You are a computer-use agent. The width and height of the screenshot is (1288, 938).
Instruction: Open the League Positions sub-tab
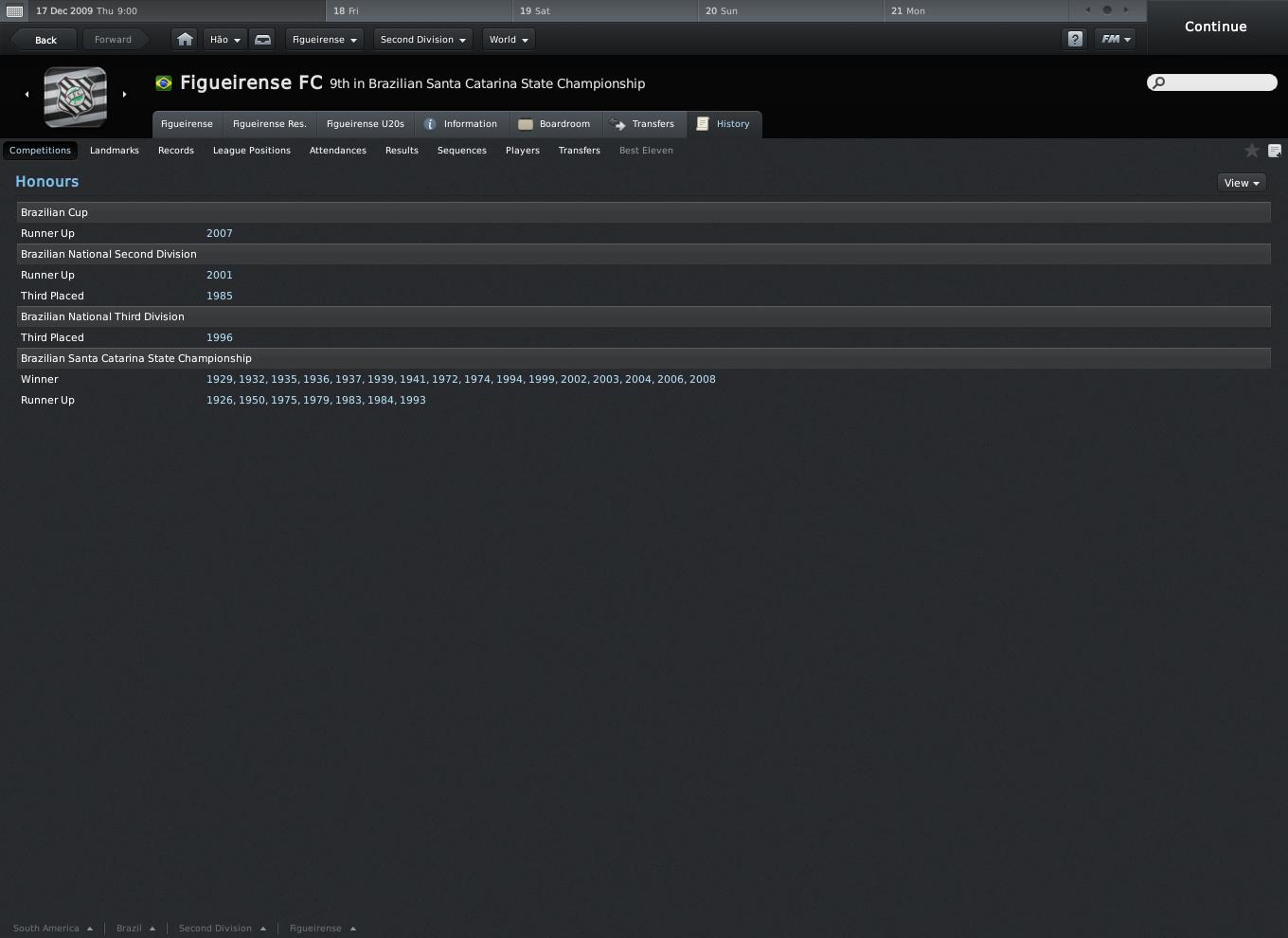(x=252, y=151)
